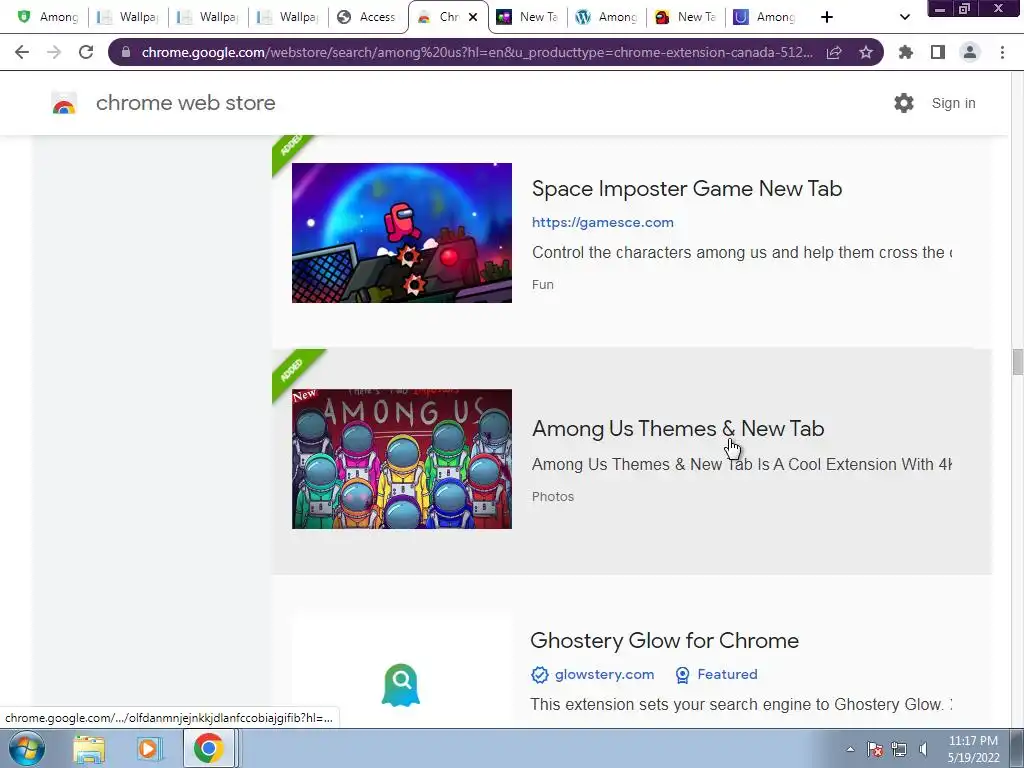Reload the page with the refresh icon

(86, 52)
